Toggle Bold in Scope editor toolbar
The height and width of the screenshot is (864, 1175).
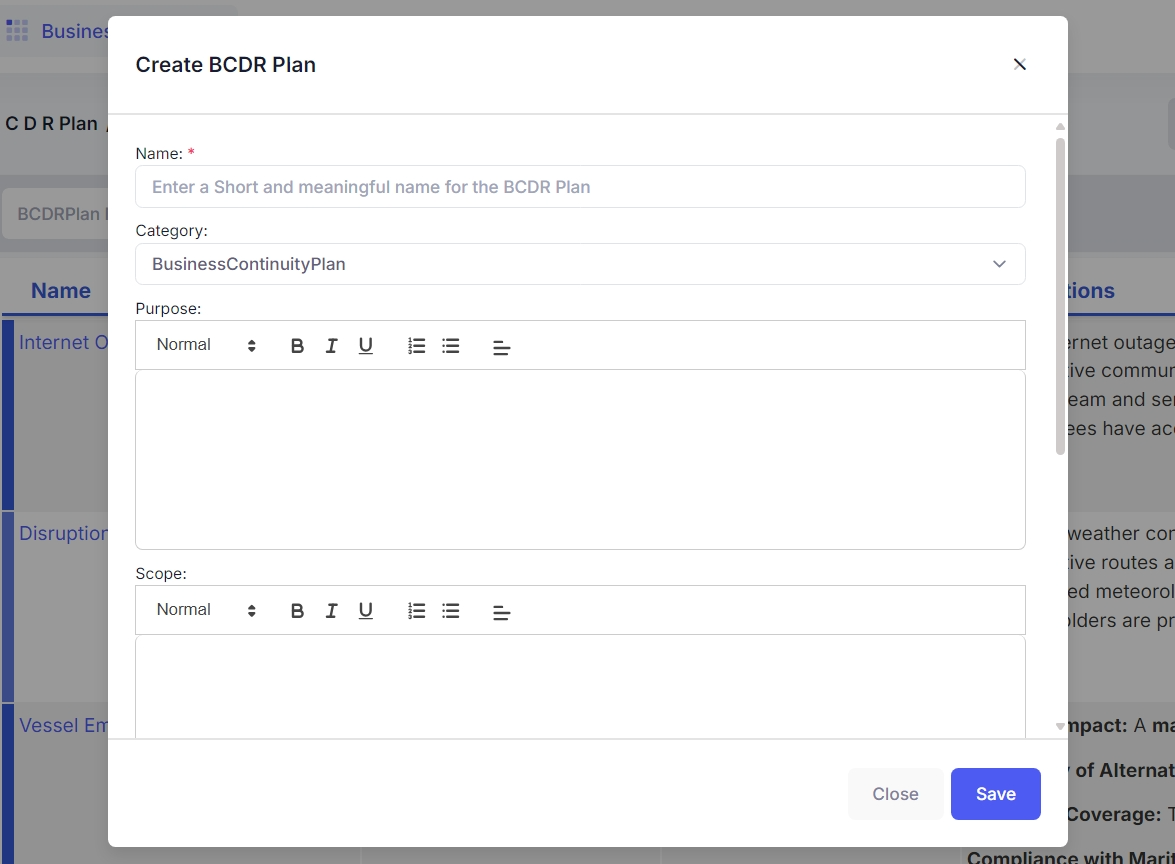coord(297,611)
